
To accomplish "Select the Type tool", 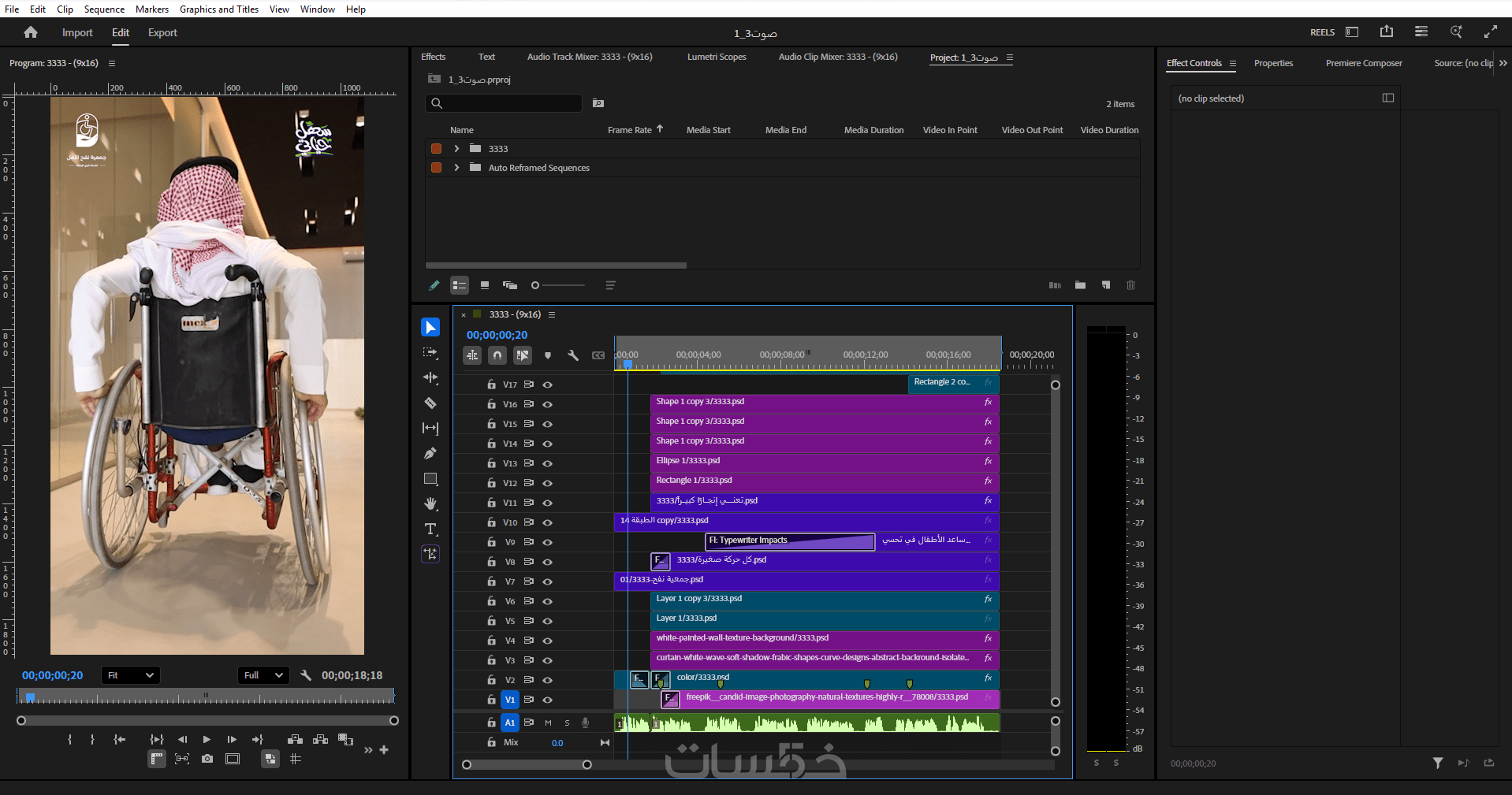I will (430, 529).
